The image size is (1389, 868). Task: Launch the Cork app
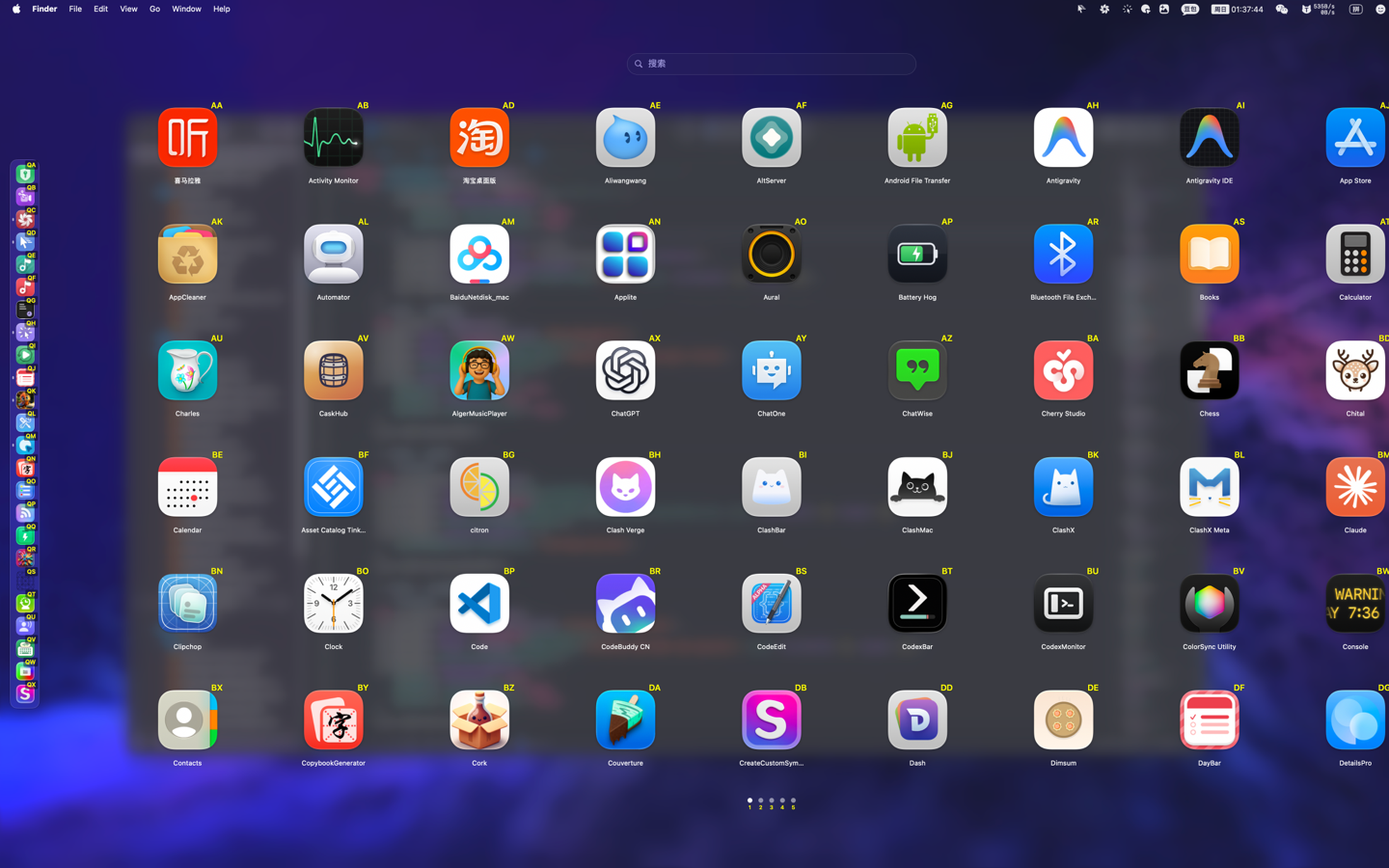pyautogui.click(x=479, y=720)
